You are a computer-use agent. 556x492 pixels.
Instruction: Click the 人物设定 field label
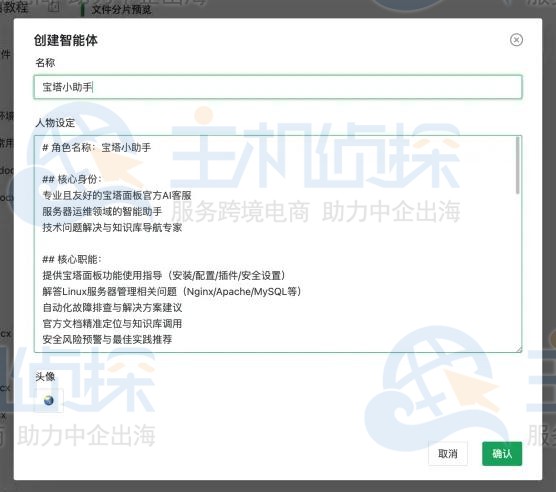click(x=55, y=123)
